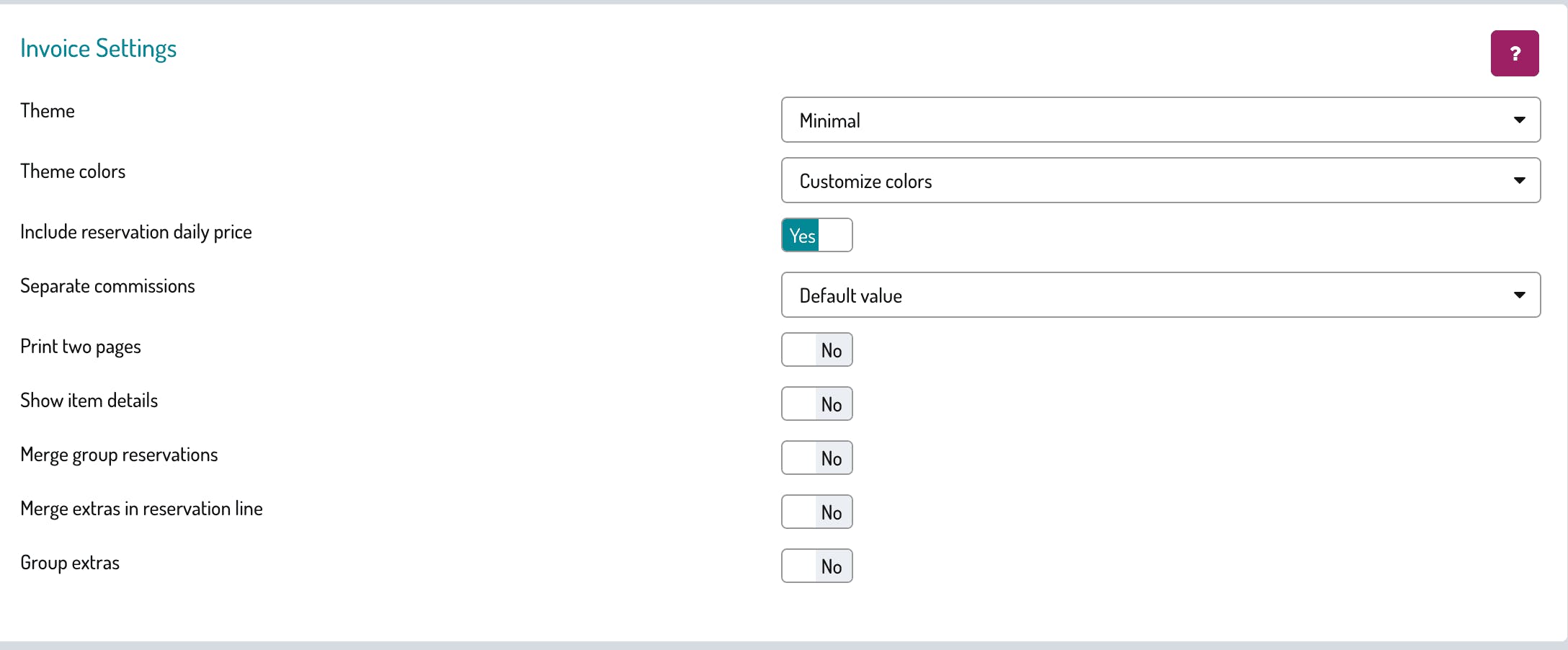Click the Print two pages label
The height and width of the screenshot is (650, 1568).
click(x=81, y=347)
